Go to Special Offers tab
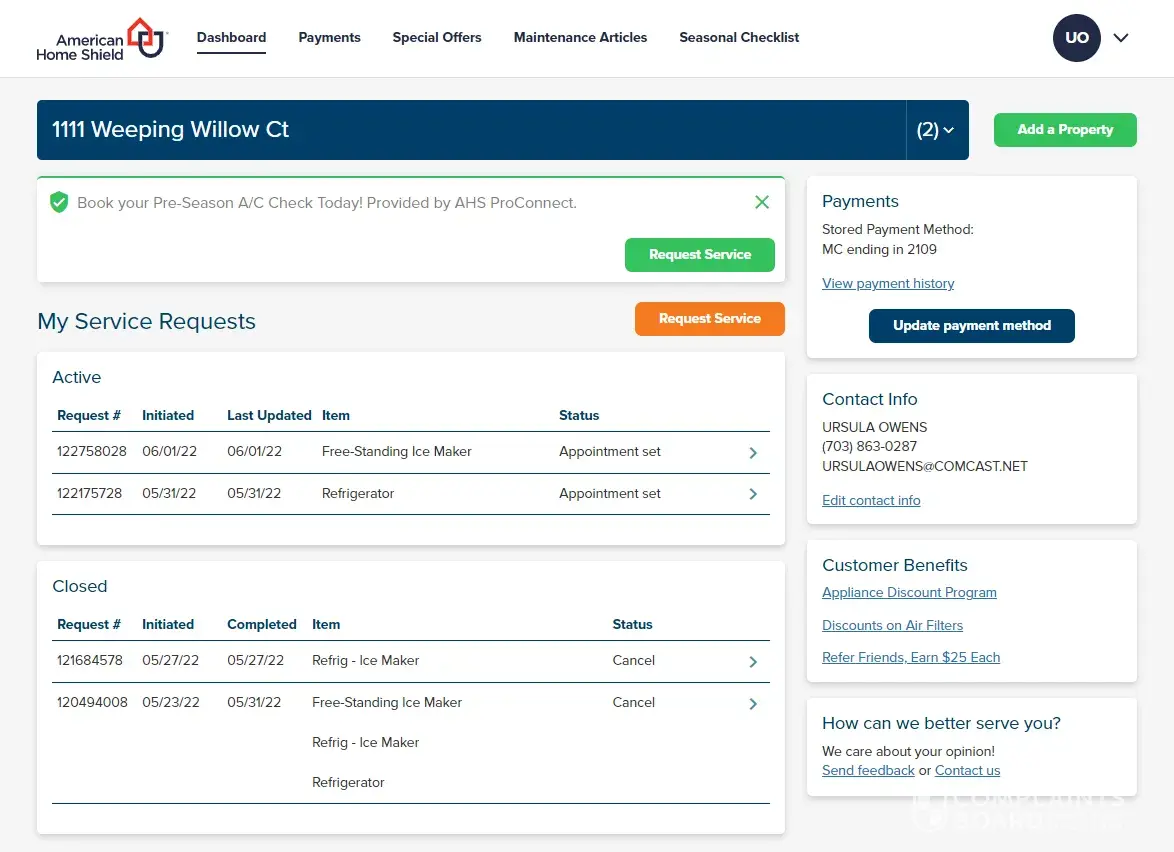Screen dimensions: 1174x852 (x=436, y=38)
